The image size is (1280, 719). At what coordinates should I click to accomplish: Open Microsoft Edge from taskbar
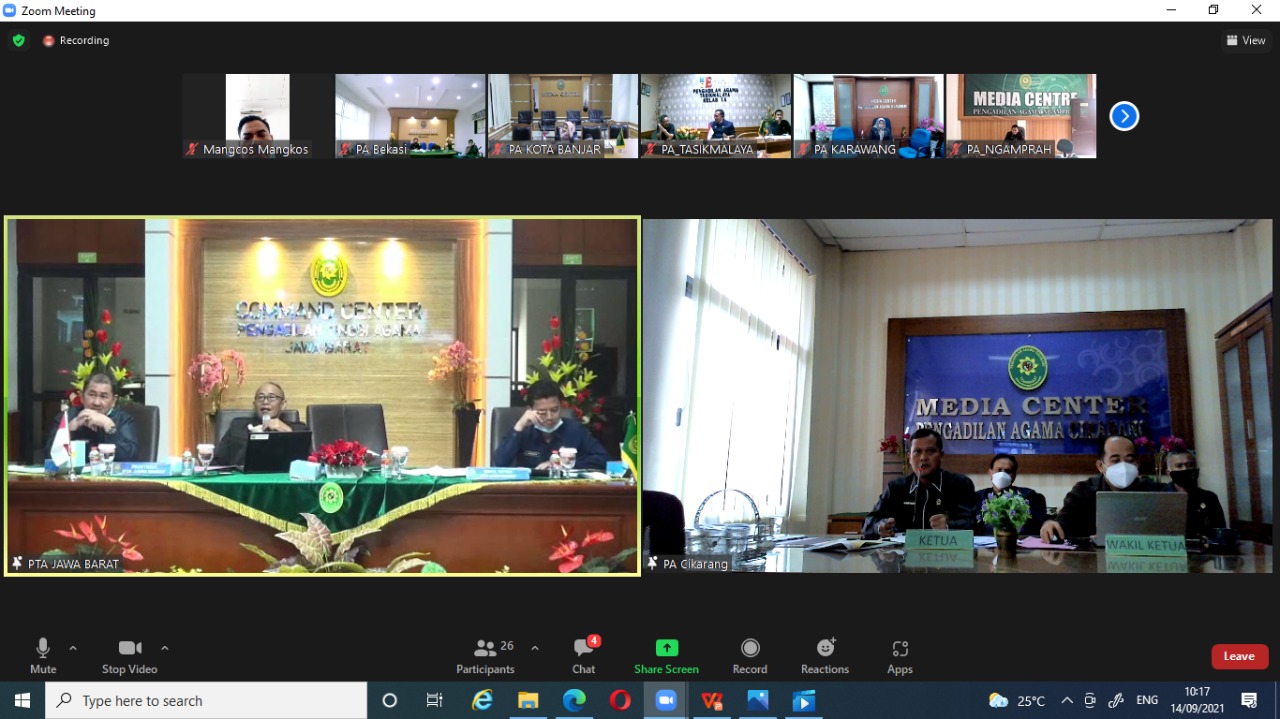(x=574, y=701)
